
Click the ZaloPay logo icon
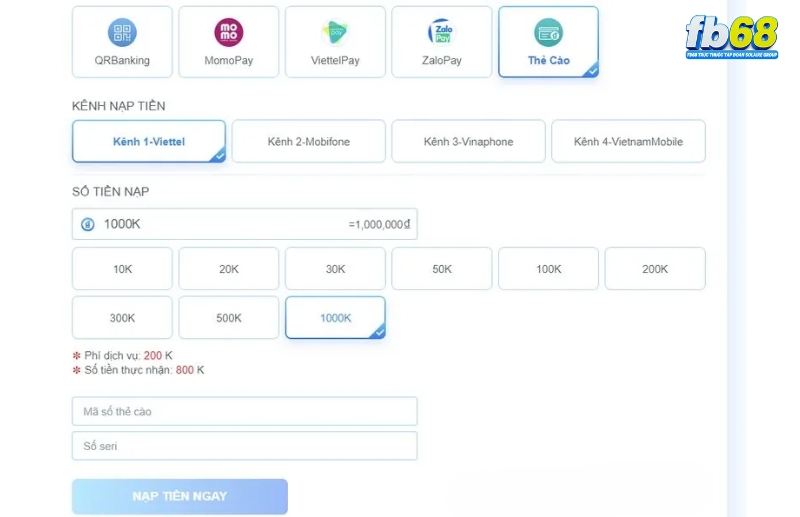[x=442, y=32]
